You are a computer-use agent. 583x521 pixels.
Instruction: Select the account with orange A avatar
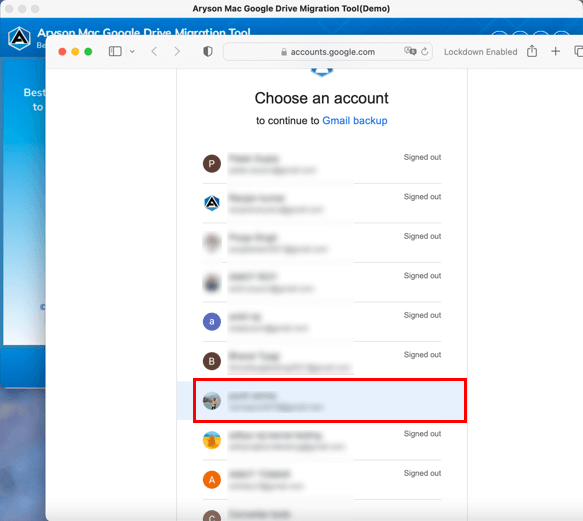[322, 480]
